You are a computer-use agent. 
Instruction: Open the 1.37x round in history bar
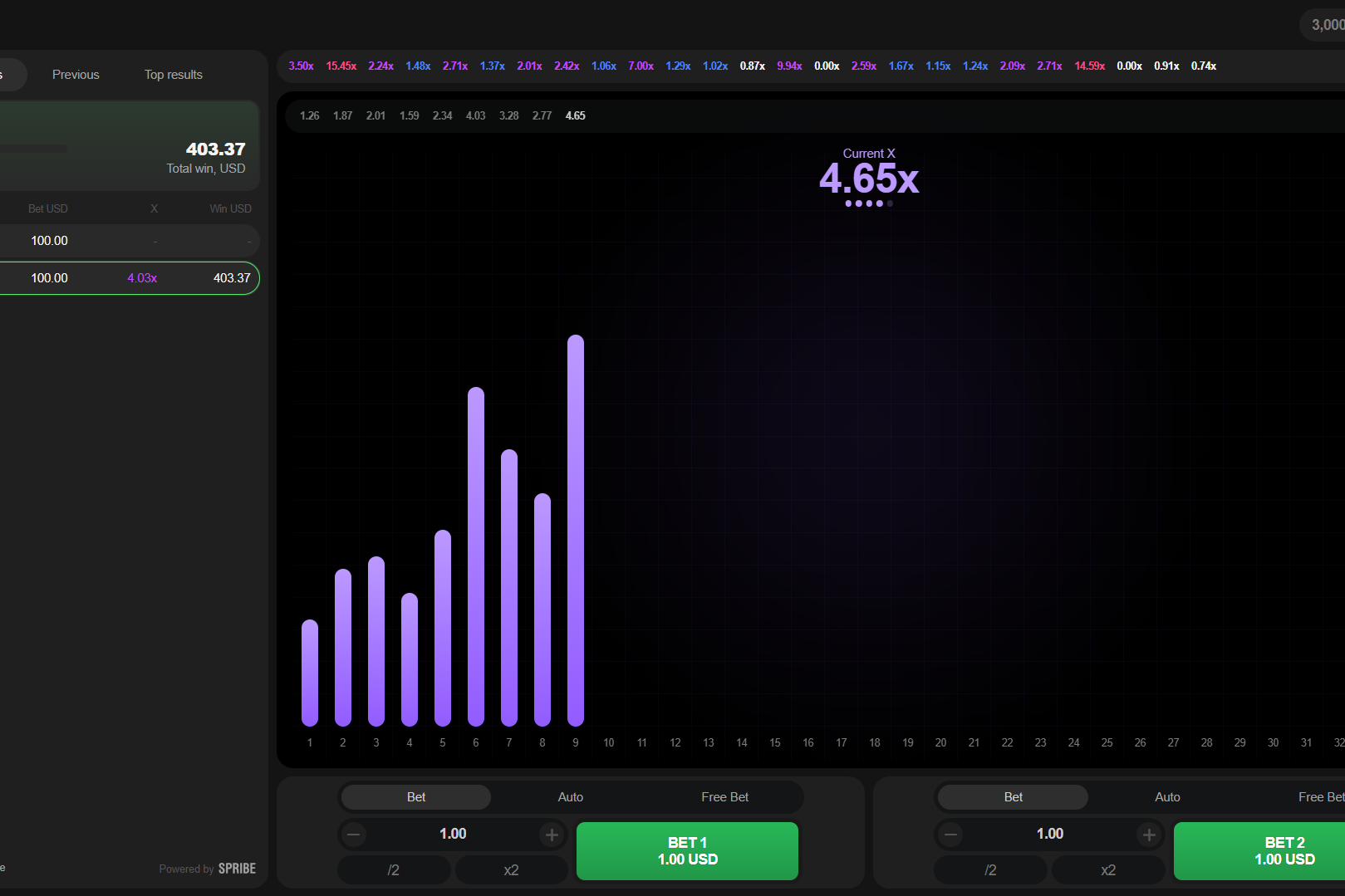[492, 66]
